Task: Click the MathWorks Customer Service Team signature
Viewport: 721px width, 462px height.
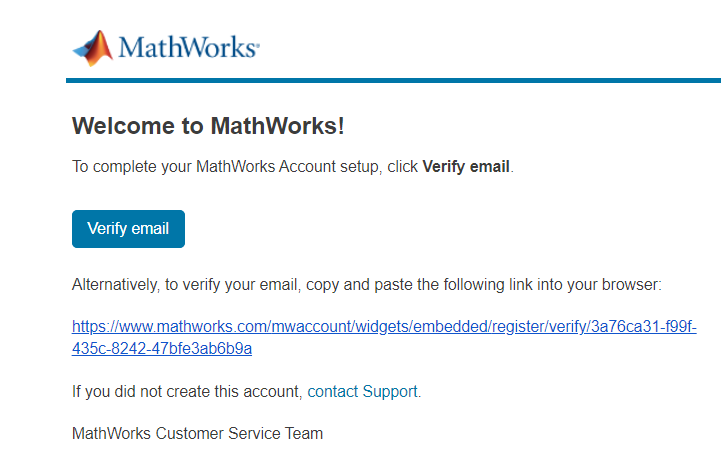Action: point(198,433)
